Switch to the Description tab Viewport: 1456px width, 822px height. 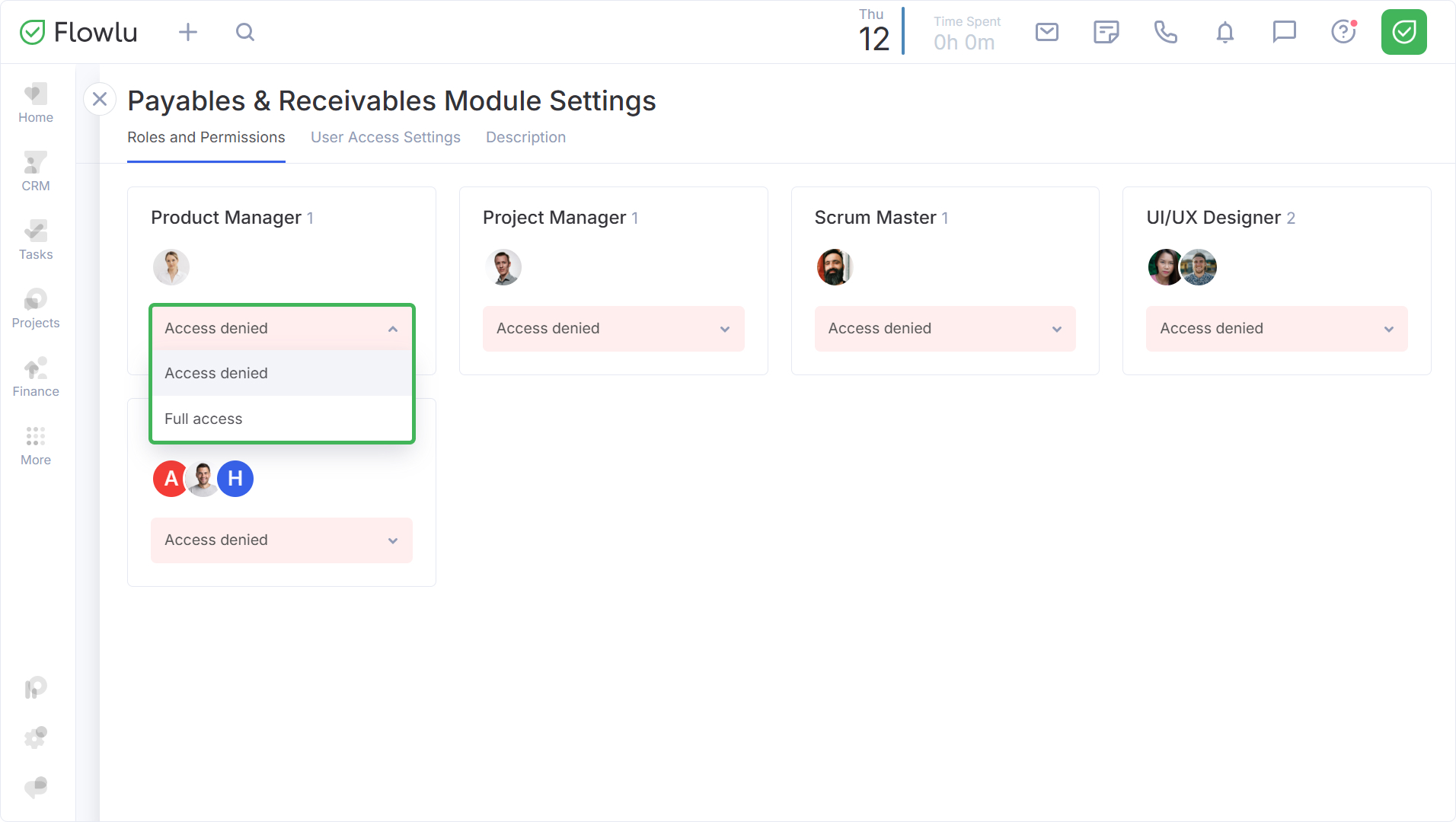(525, 137)
